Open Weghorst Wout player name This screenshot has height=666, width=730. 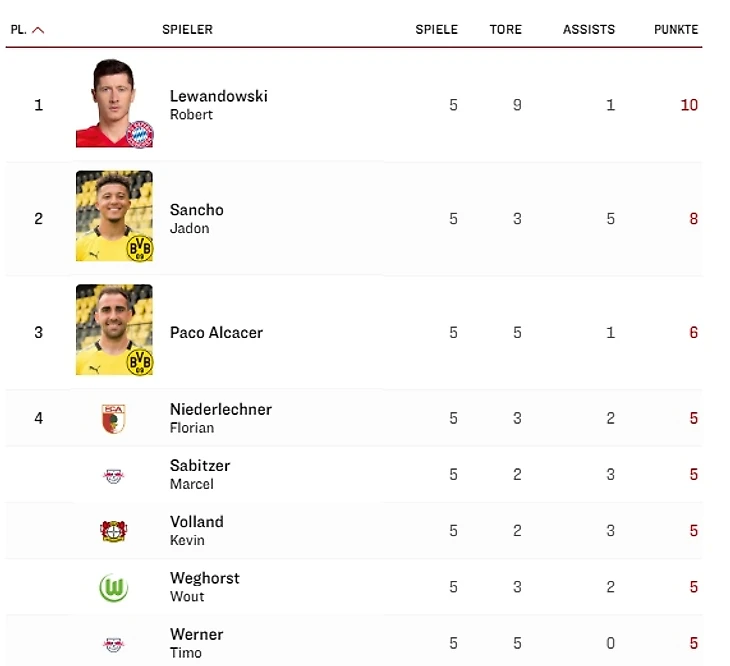click(x=204, y=586)
